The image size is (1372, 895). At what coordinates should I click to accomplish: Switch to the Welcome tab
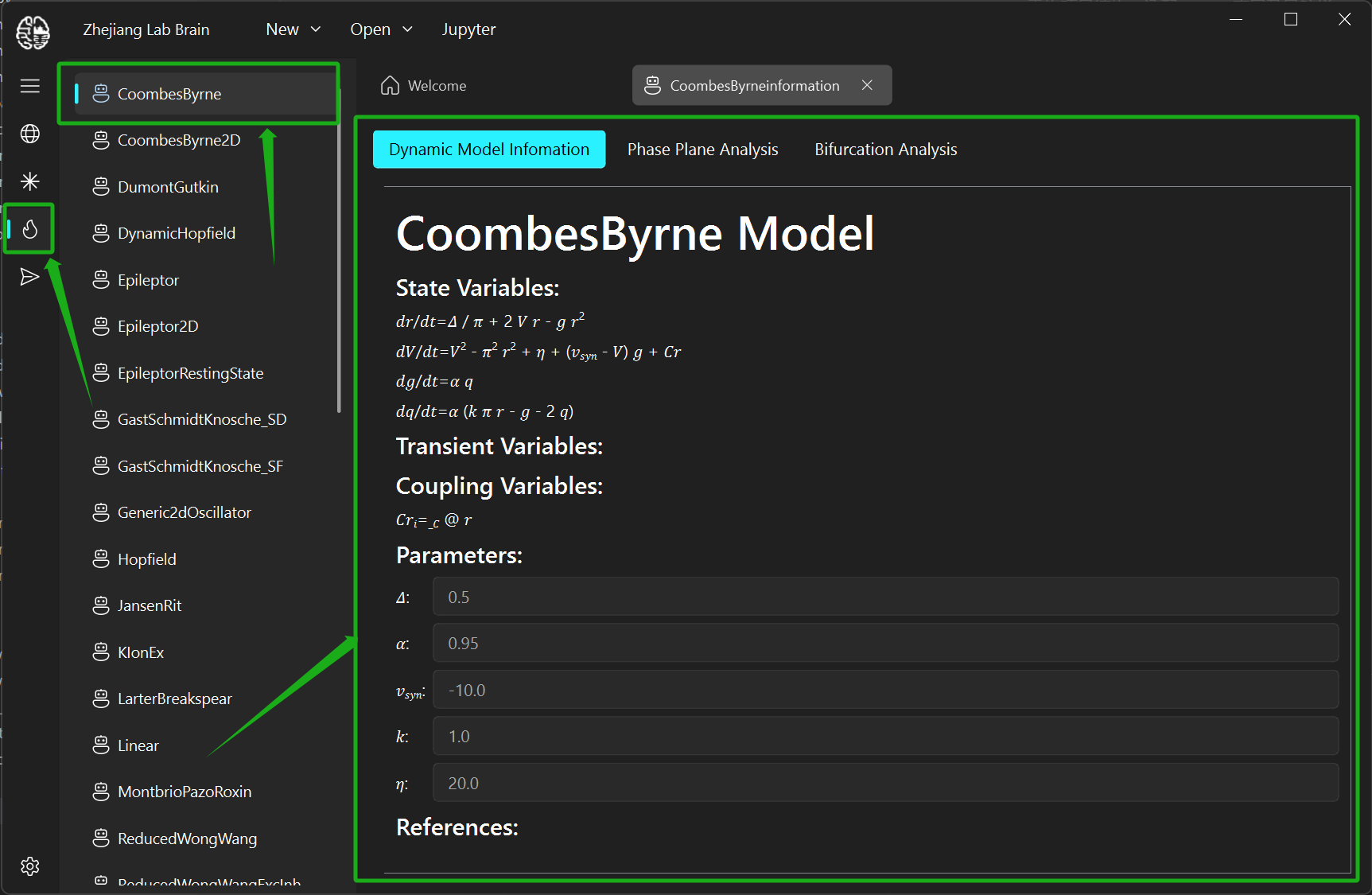tap(424, 85)
